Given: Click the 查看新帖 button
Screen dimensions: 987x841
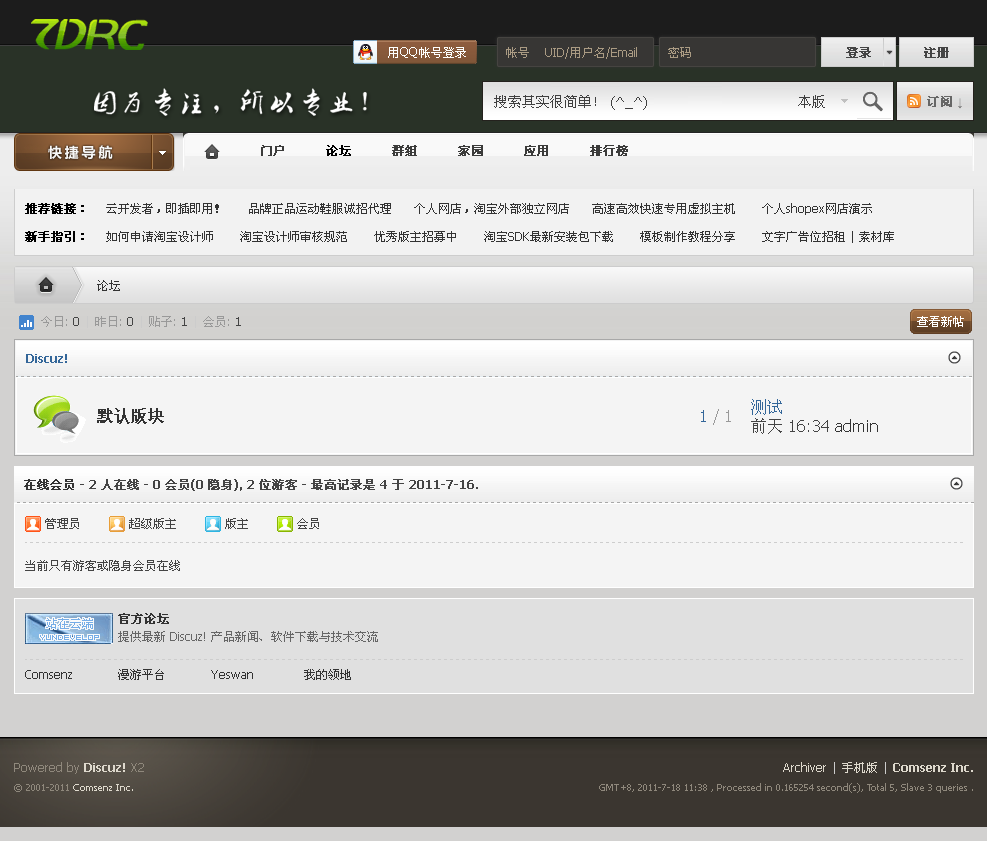Looking at the screenshot, I should click(x=940, y=322).
